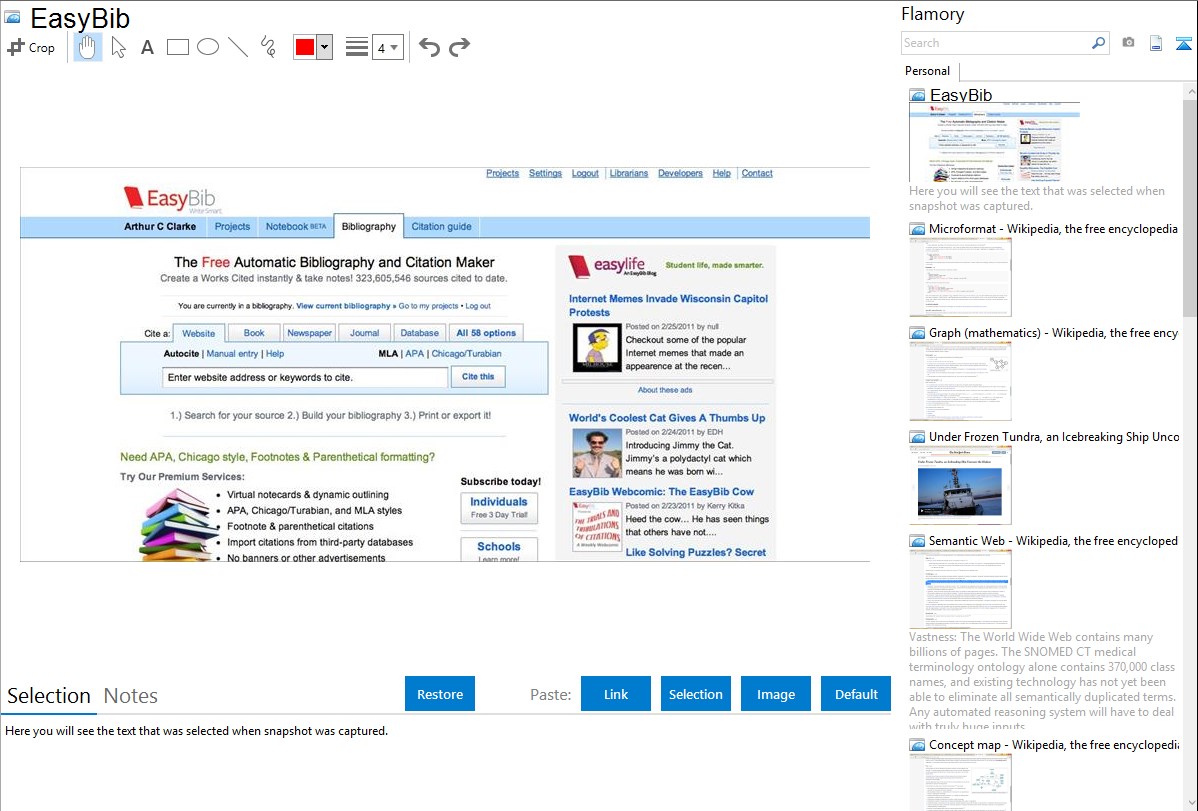Open the Semantic Web snapshot thumbnail
This screenshot has height=811, width=1198.
point(960,589)
